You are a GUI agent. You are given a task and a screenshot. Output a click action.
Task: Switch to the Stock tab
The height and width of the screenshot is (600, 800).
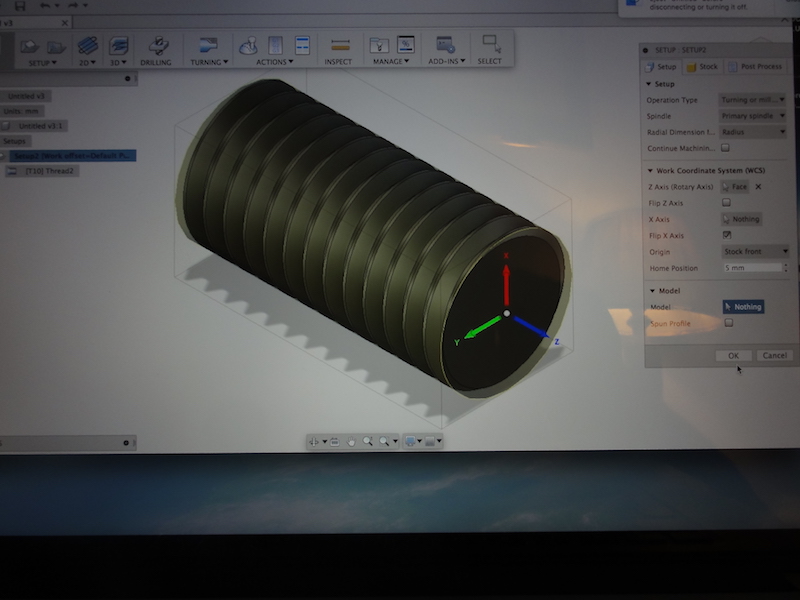point(702,67)
